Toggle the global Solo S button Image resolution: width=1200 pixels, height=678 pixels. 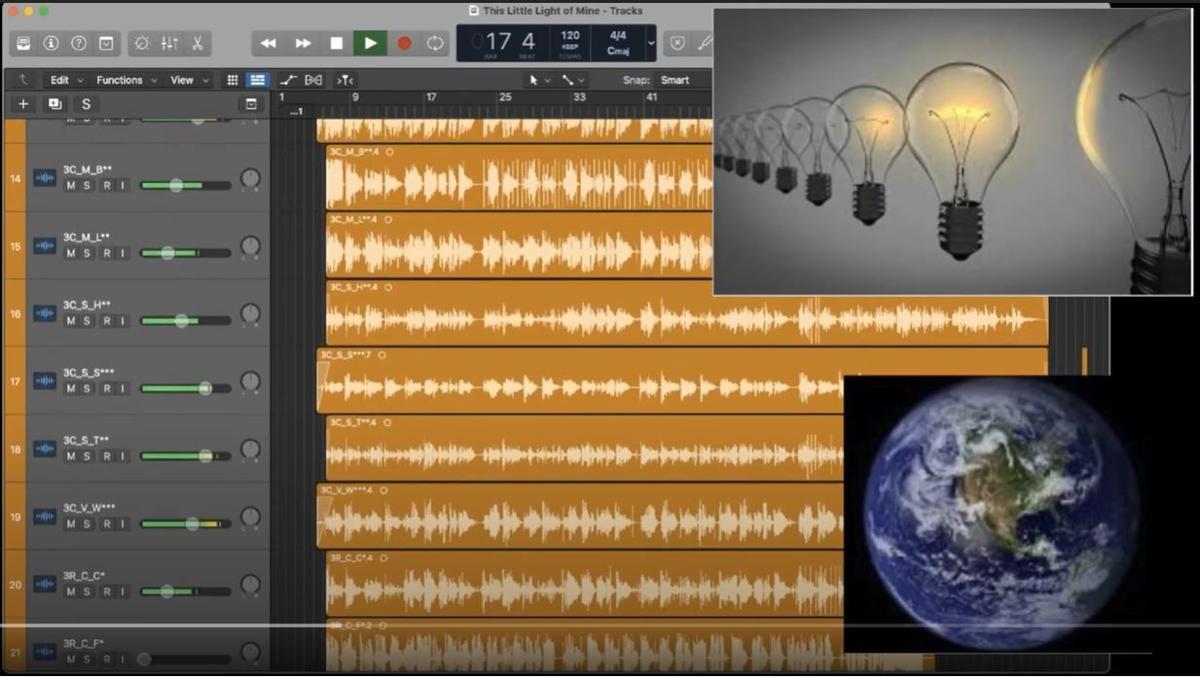tap(86, 104)
